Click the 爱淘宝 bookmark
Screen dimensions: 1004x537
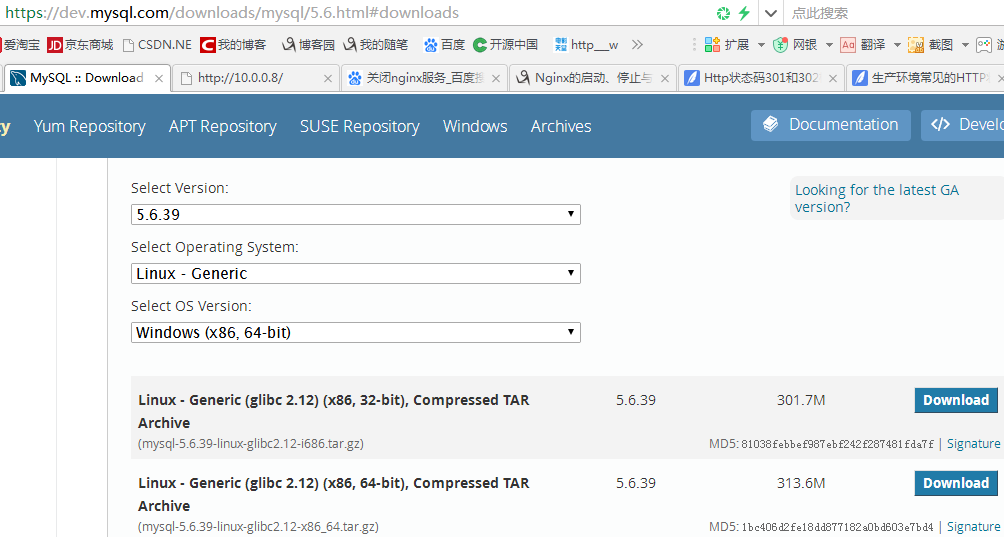pyautogui.click(x=19, y=45)
